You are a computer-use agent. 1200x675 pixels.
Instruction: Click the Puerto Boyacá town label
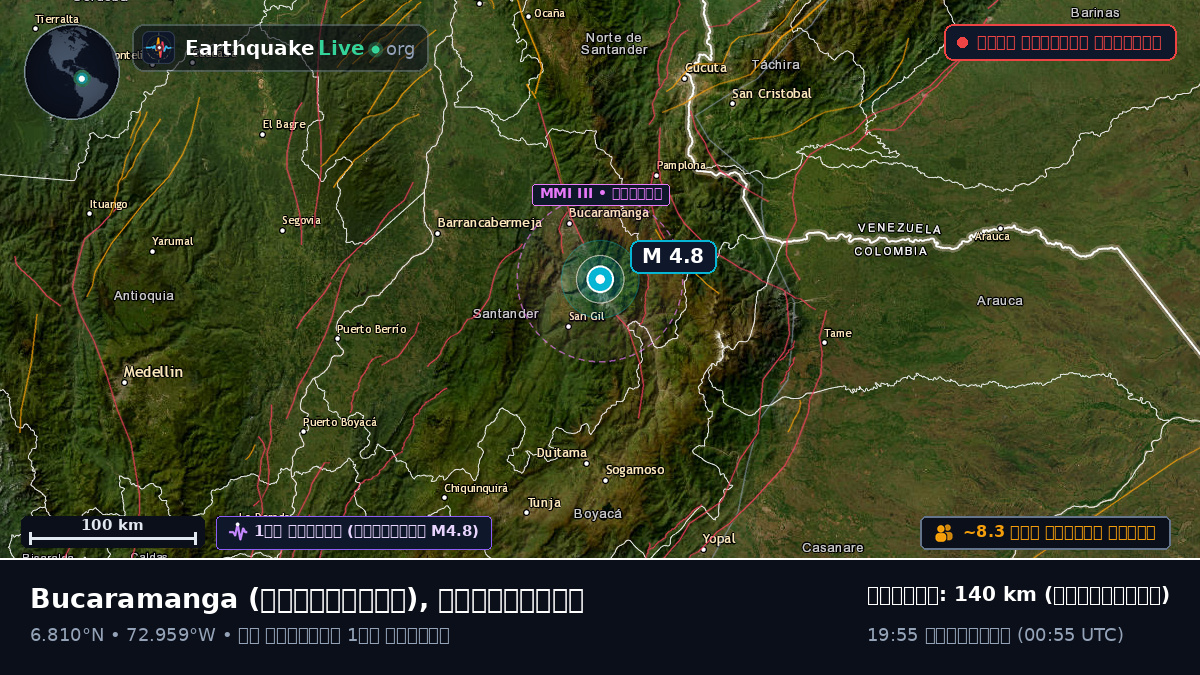340,422
